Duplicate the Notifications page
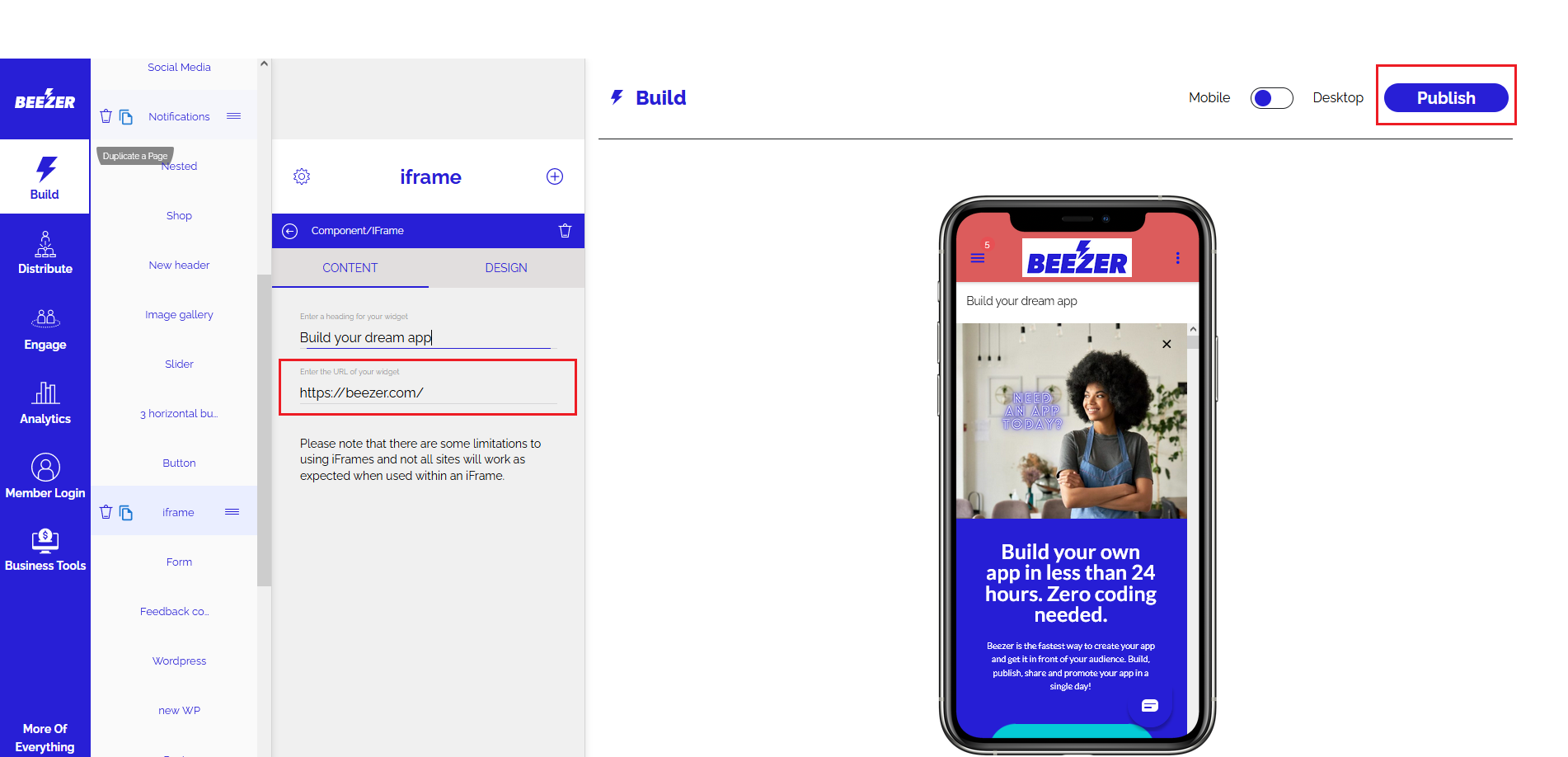This screenshot has width=1568, height=757. (x=126, y=117)
